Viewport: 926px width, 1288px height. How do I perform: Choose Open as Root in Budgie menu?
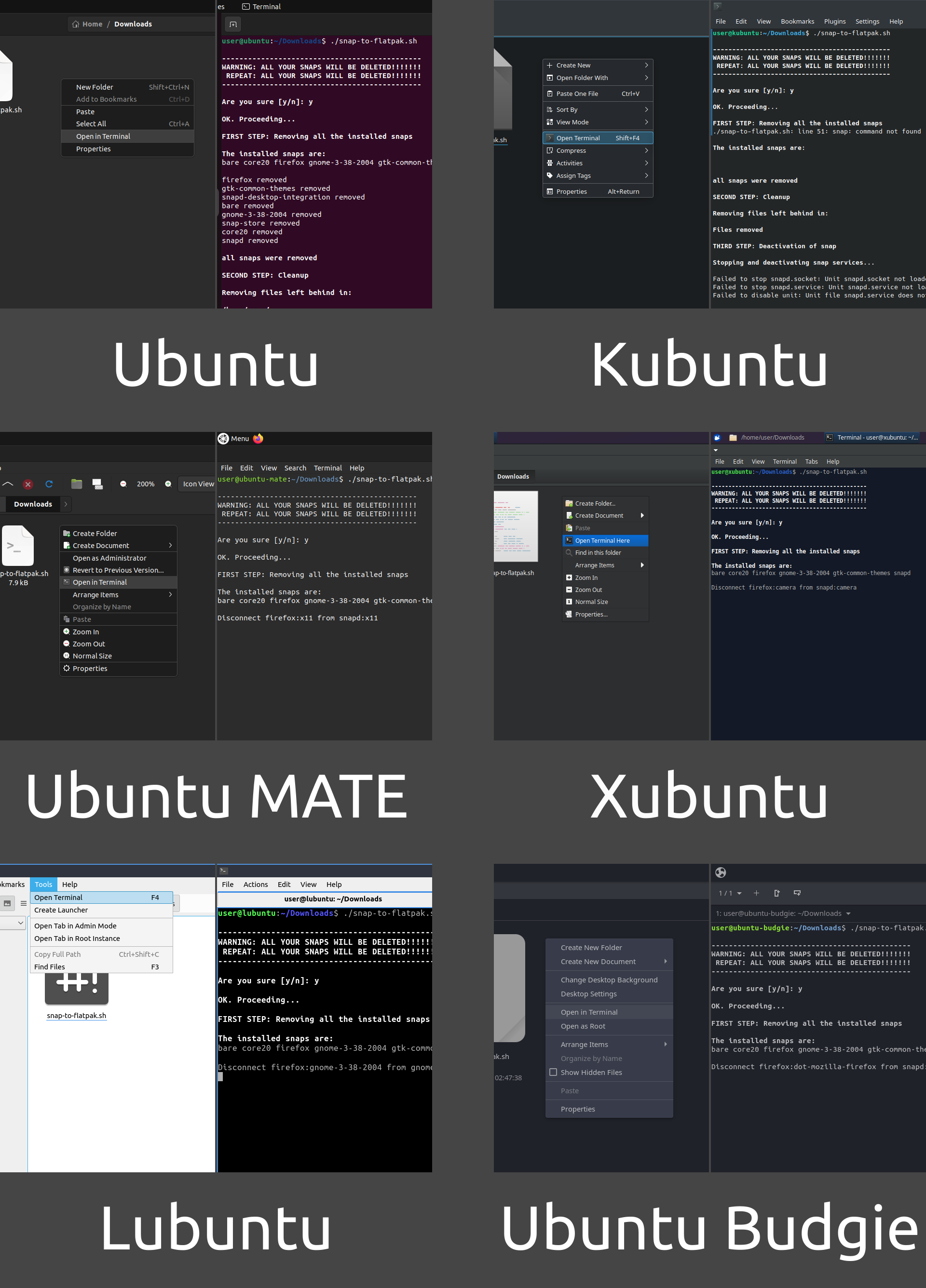click(609, 1026)
